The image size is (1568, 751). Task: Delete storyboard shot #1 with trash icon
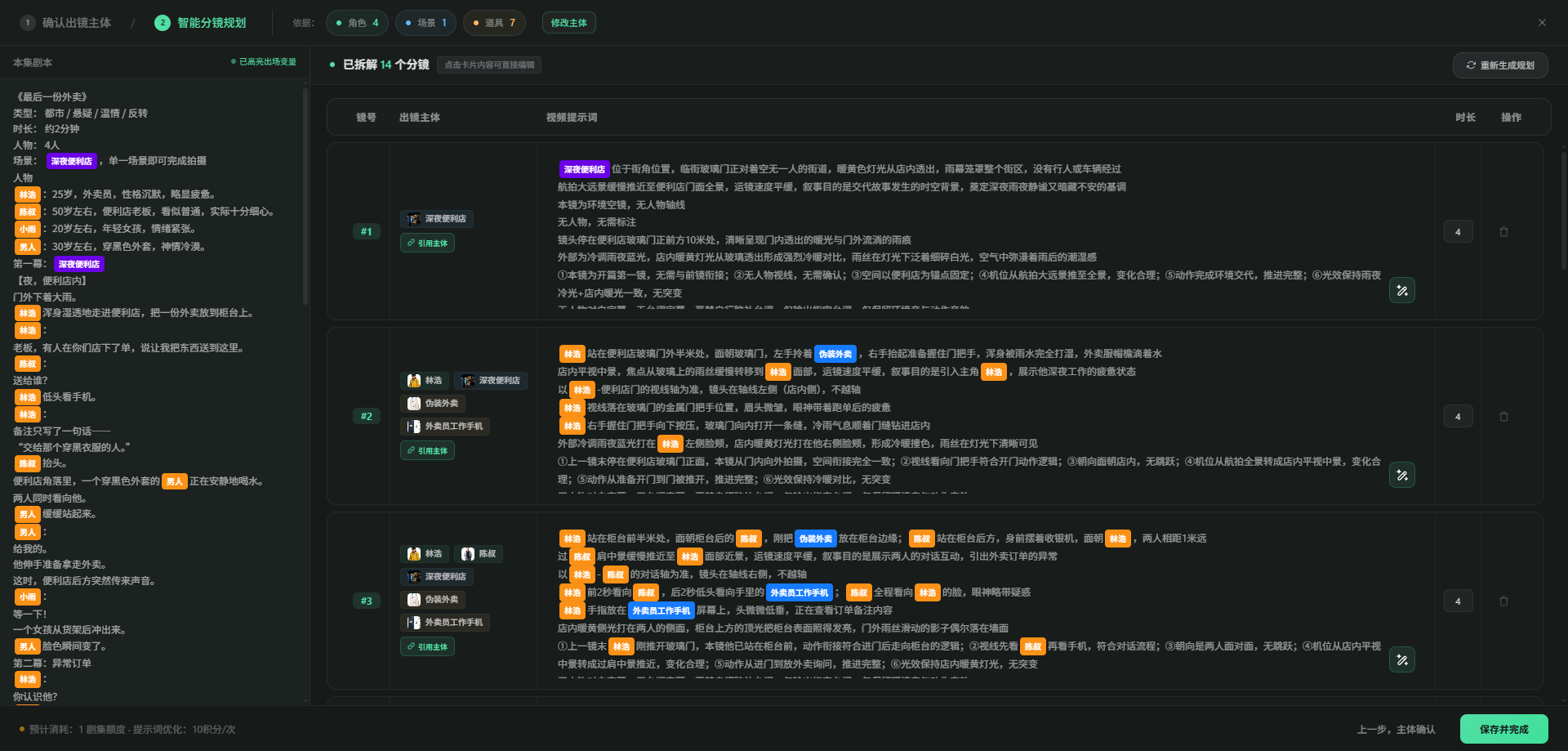[x=1503, y=232]
